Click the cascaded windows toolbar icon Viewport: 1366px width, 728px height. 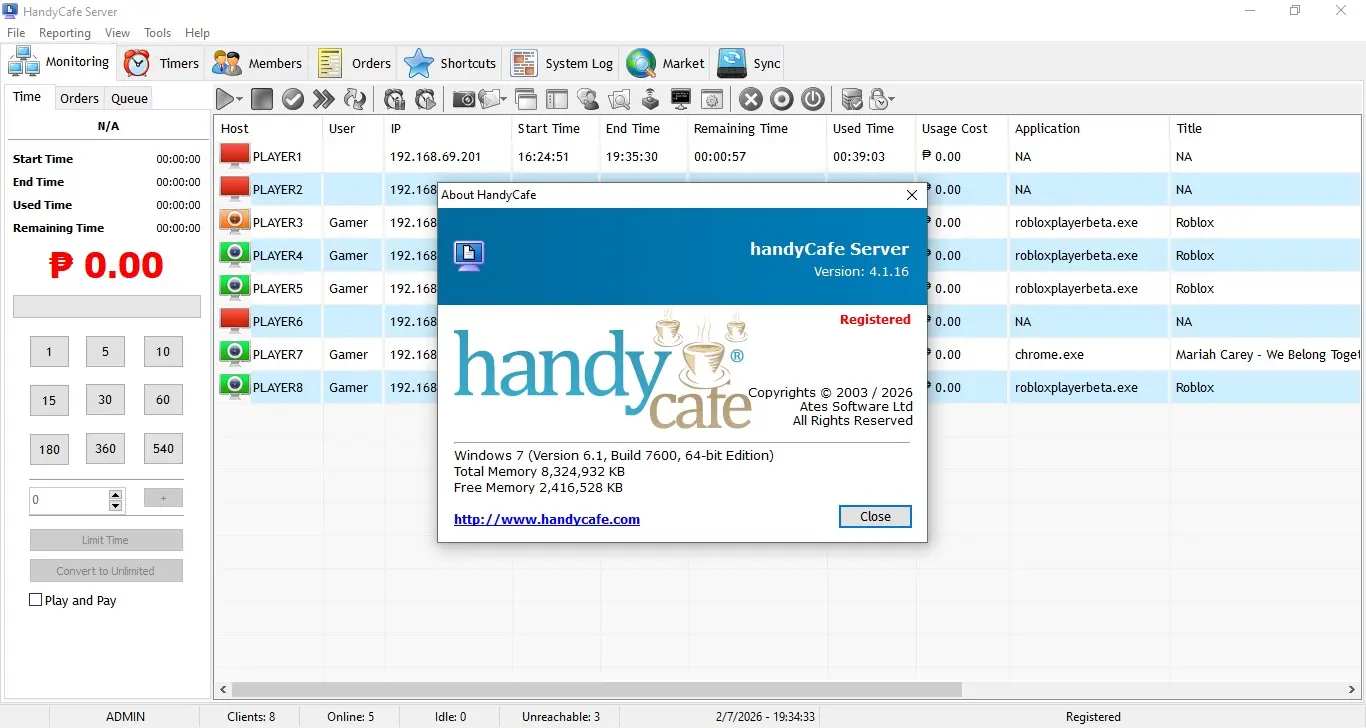coord(526,99)
